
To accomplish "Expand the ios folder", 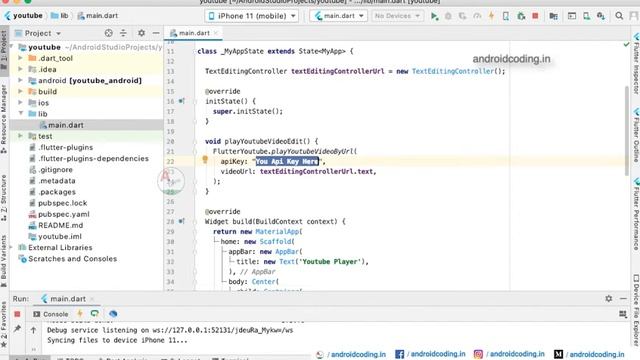I will point(20,102).
